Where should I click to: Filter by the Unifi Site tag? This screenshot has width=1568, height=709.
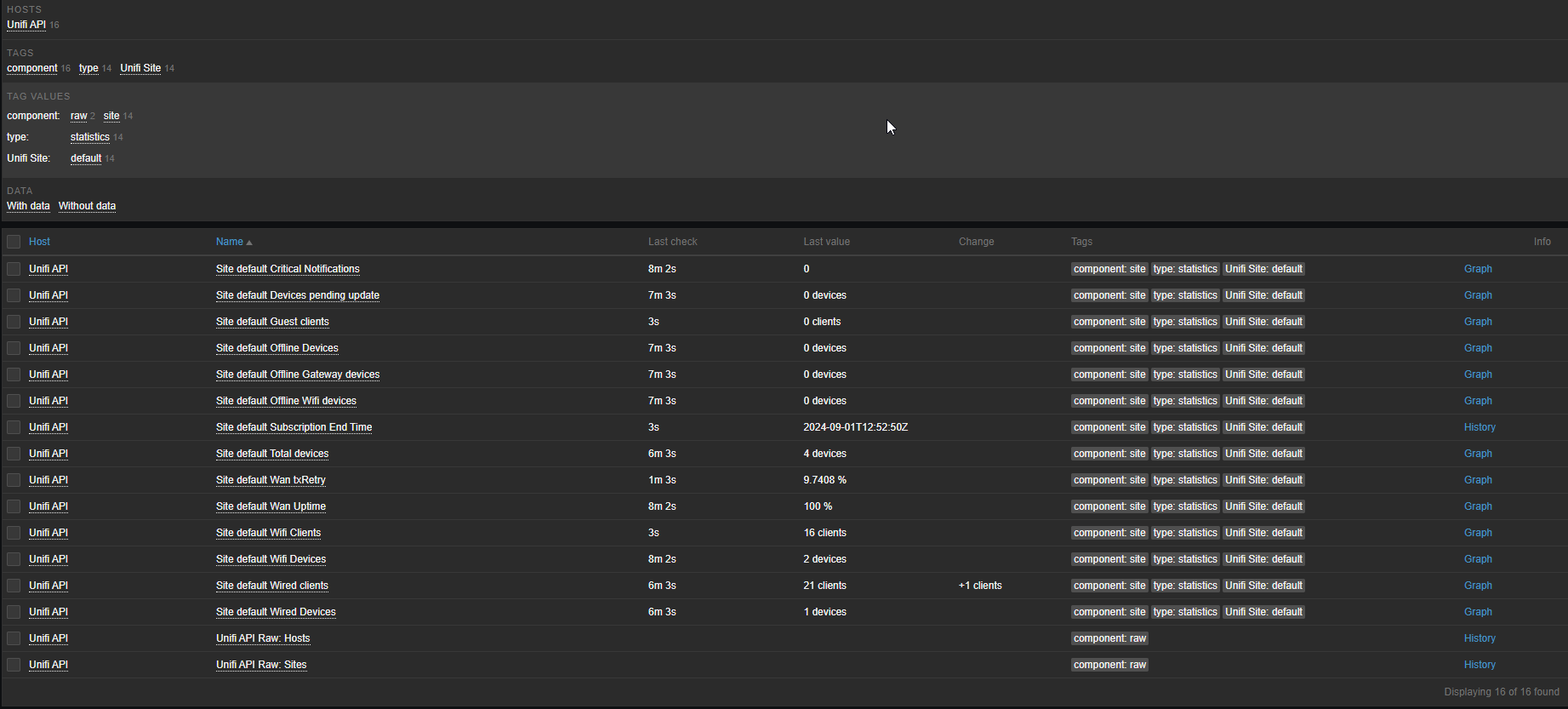(140, 68)
